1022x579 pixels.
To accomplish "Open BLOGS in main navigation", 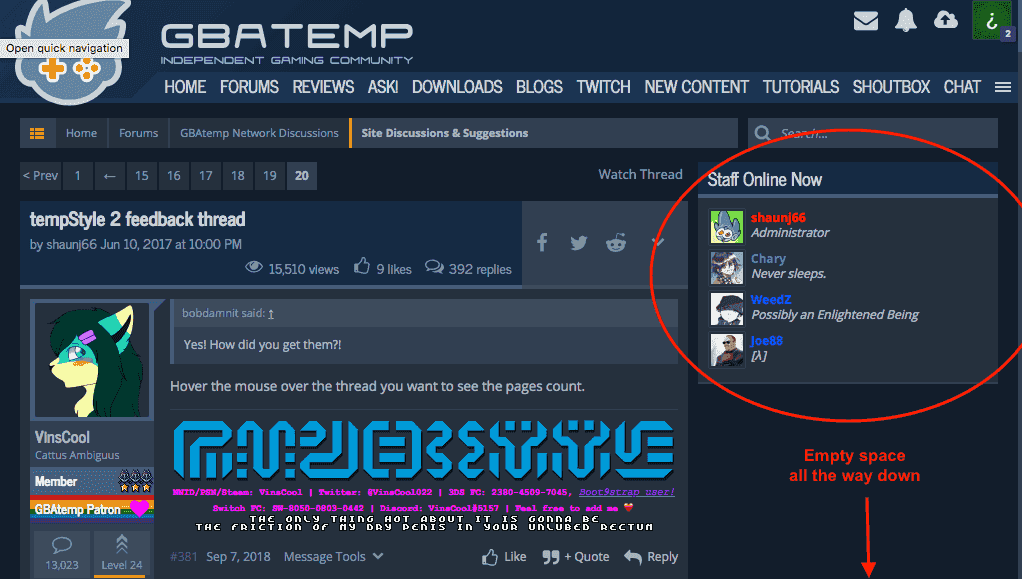I will (x=539, y=87).
